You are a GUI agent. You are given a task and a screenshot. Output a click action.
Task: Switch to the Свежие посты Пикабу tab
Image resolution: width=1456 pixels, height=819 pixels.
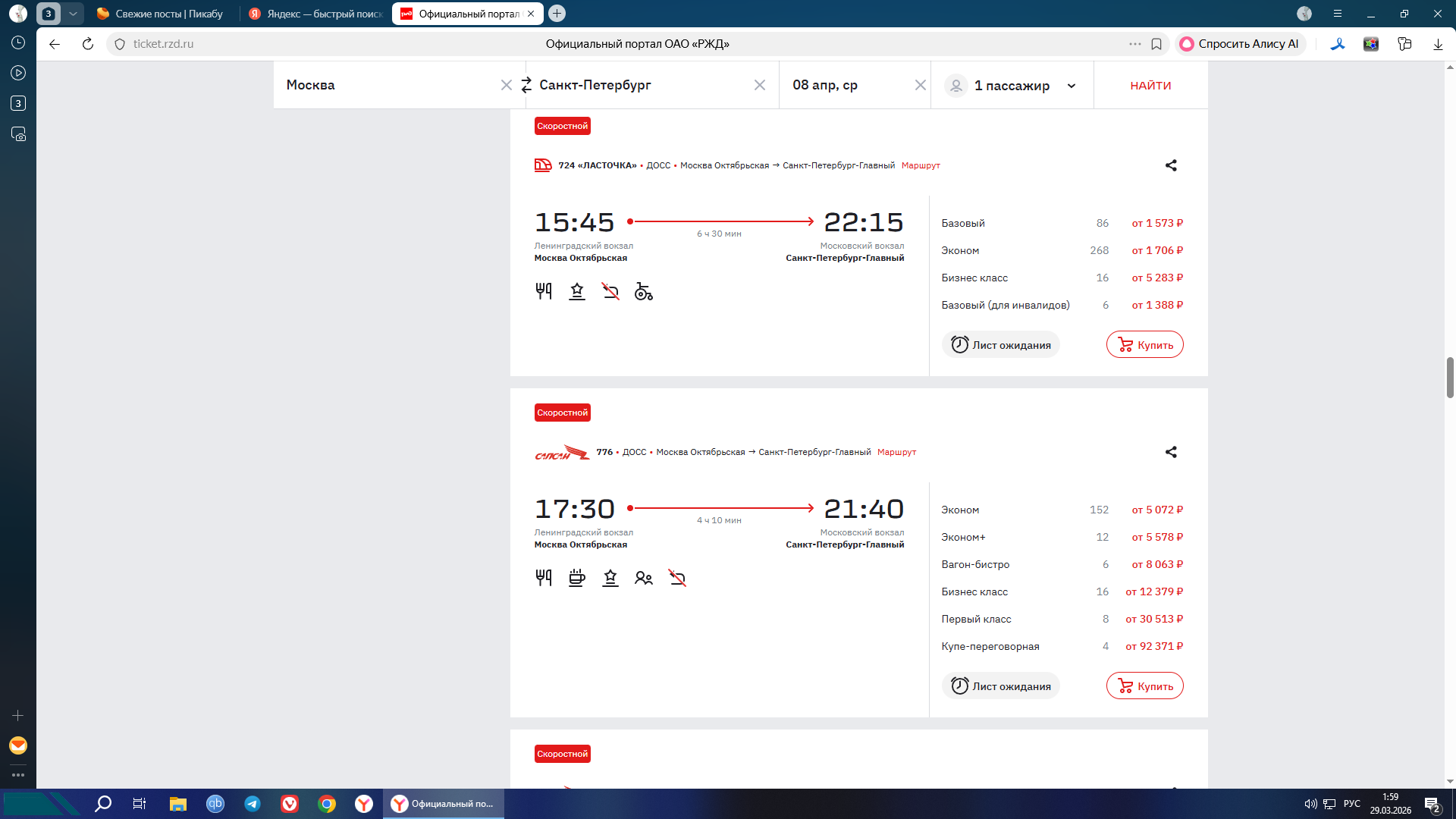160,14
